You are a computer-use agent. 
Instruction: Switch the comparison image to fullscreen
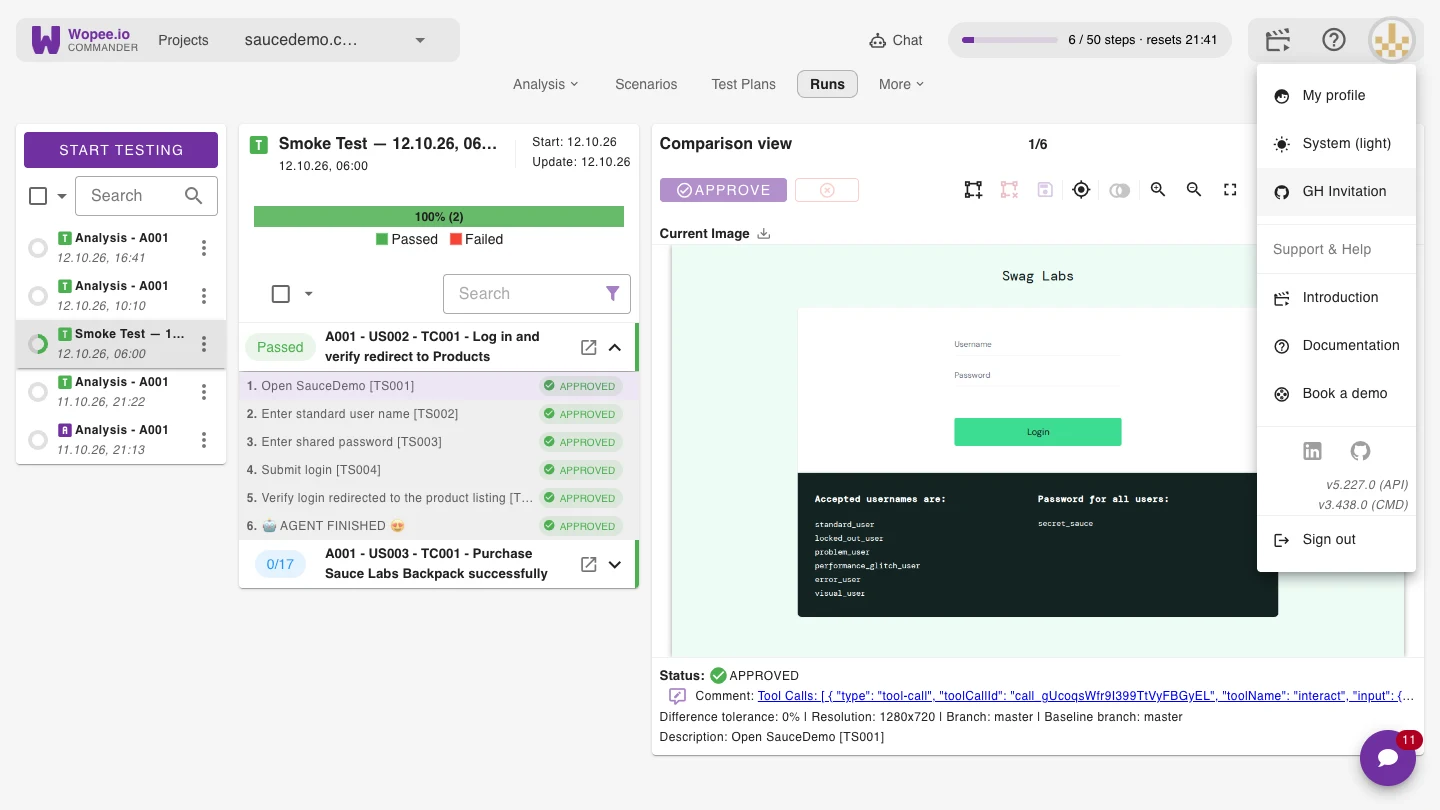[1230, 190]
